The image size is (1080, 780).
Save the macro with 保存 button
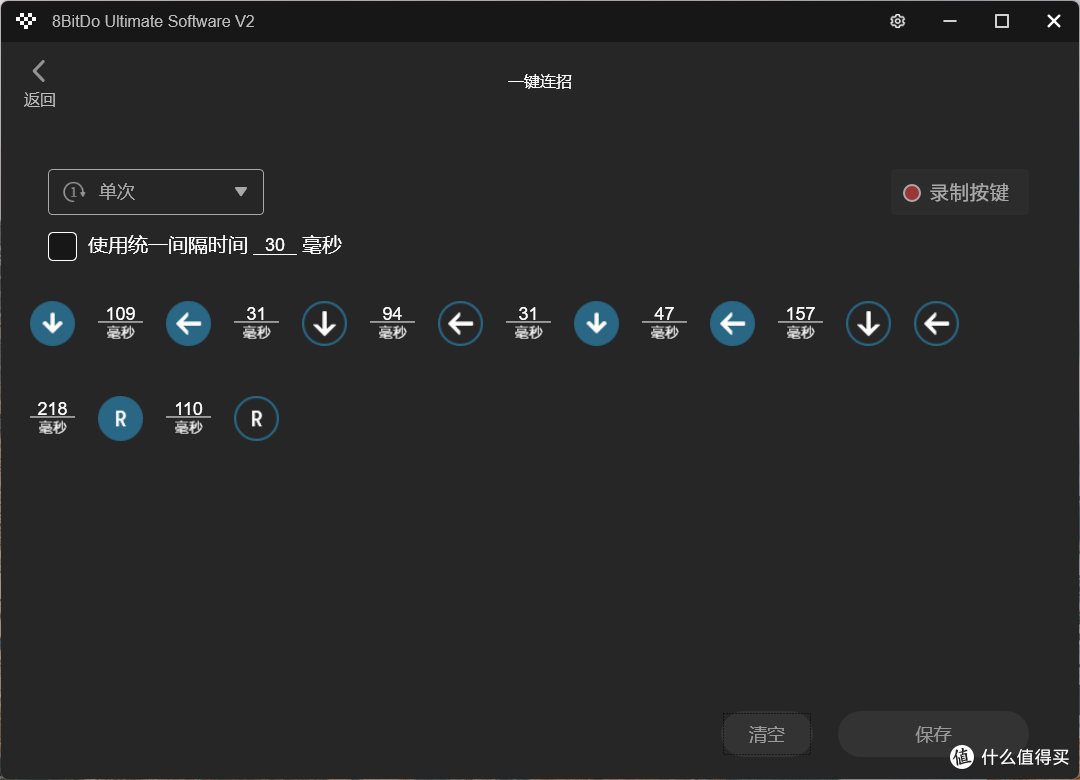[x=933, y=734]
